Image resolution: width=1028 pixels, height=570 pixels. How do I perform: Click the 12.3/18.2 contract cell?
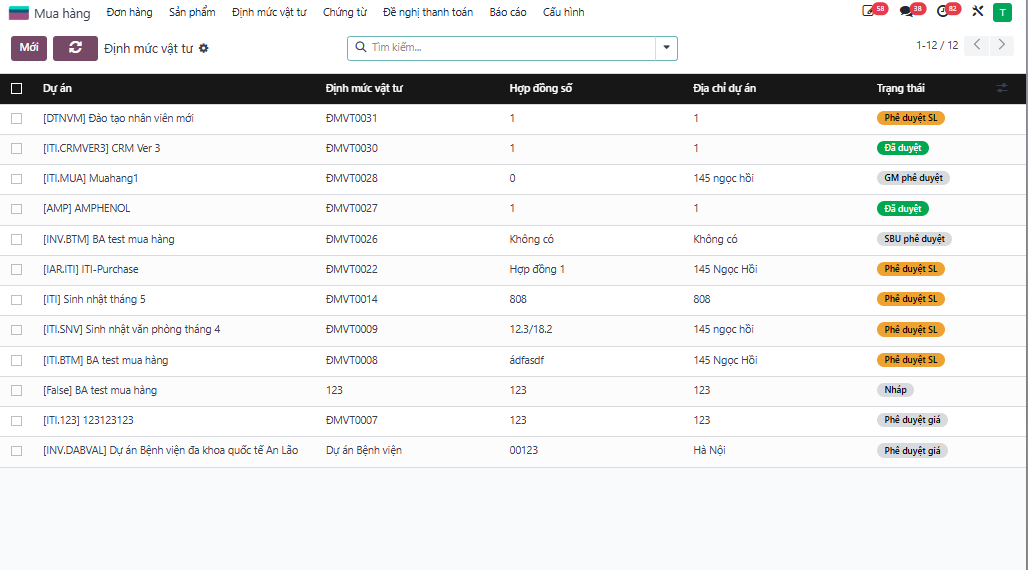(531, 329)
